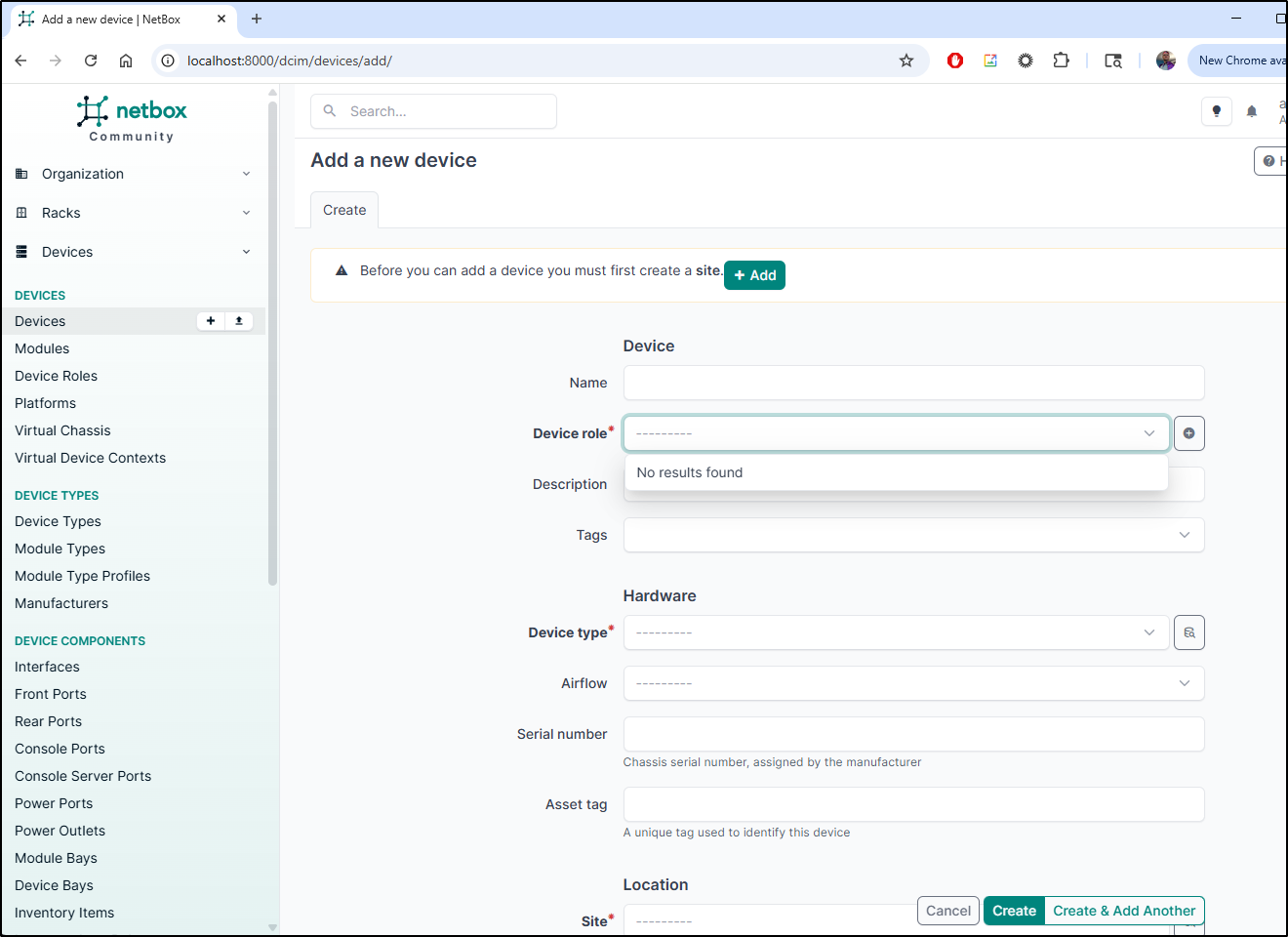Open the Airflow dropdown

[x=912, y=683]
